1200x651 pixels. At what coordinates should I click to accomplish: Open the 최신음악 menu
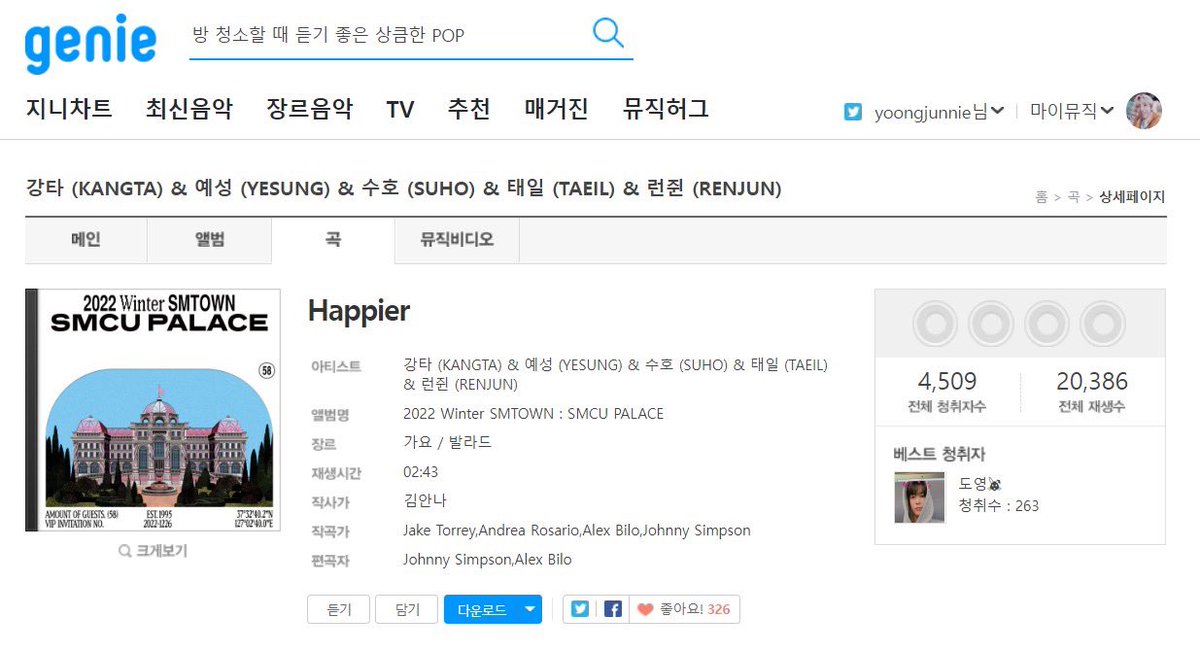(x=189, y=109)
